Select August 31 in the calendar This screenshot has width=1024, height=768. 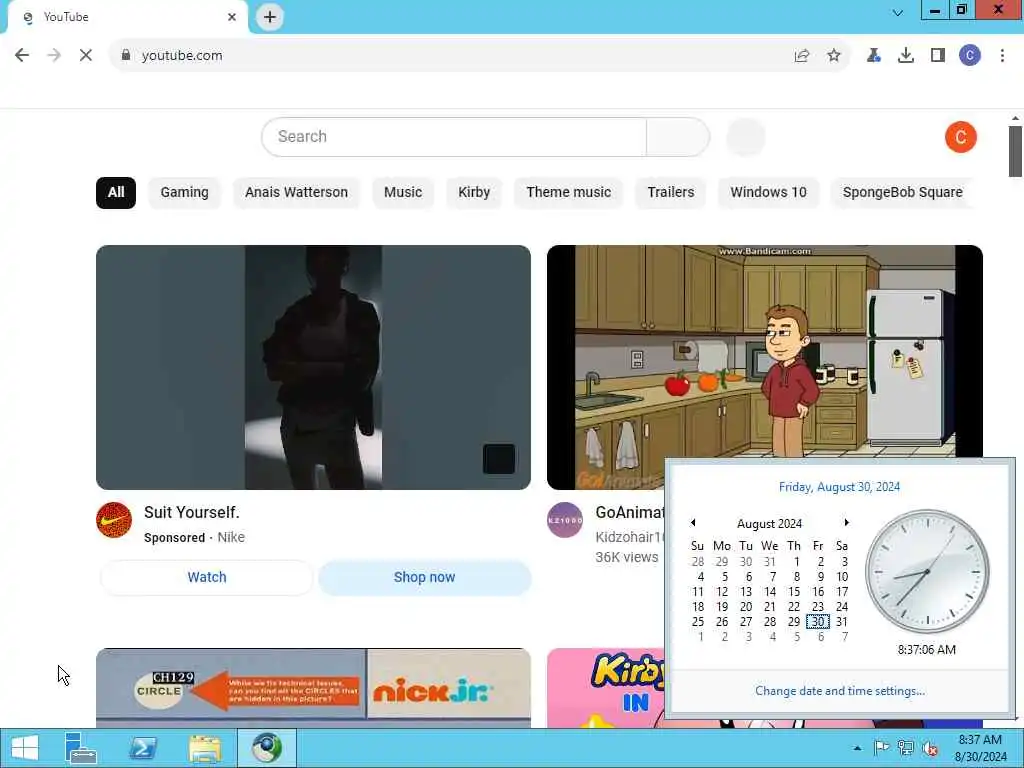click(x=842, y=622)
